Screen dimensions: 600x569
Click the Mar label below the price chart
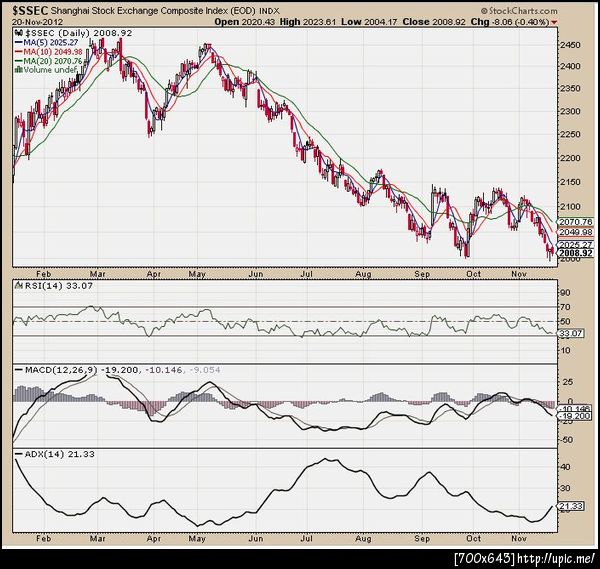tap(98, 274)
